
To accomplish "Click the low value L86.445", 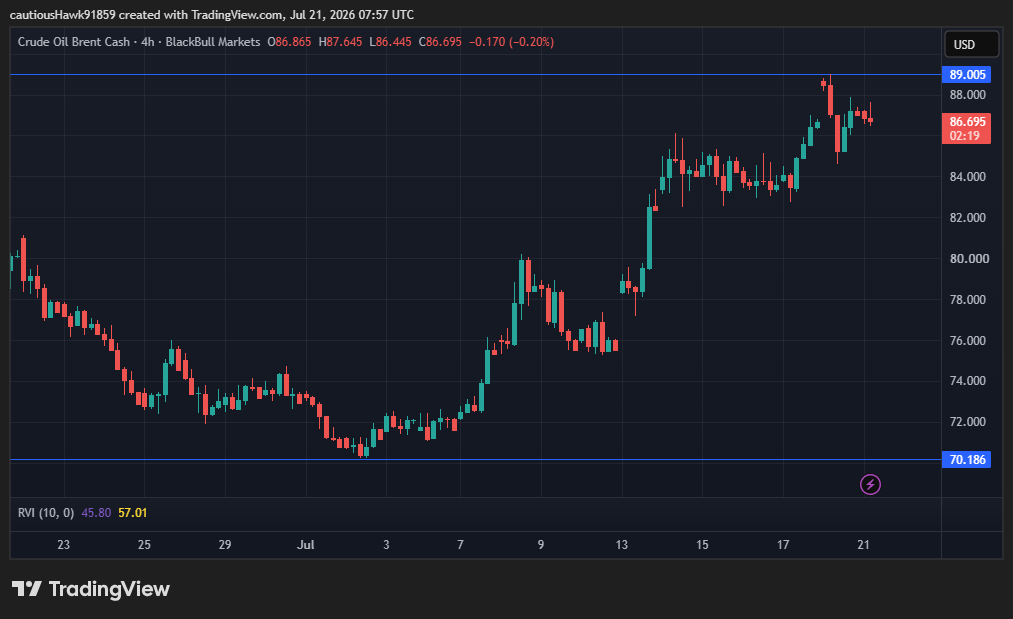I will tap(390, 42).
